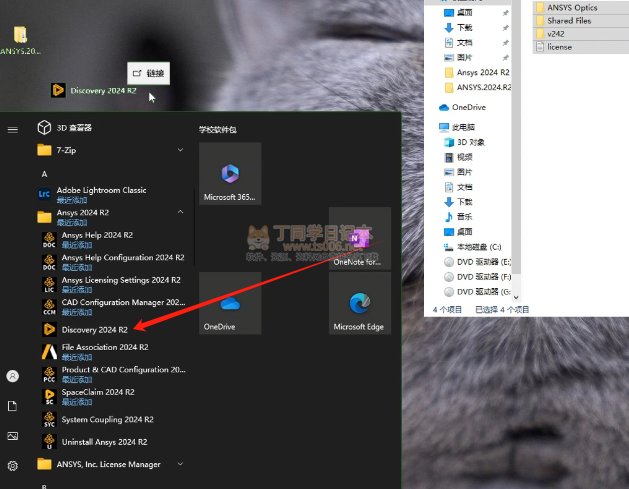Open 3D 查看器 app icon
The width and height of the screenshot is (629, 489).
[44, 128]
